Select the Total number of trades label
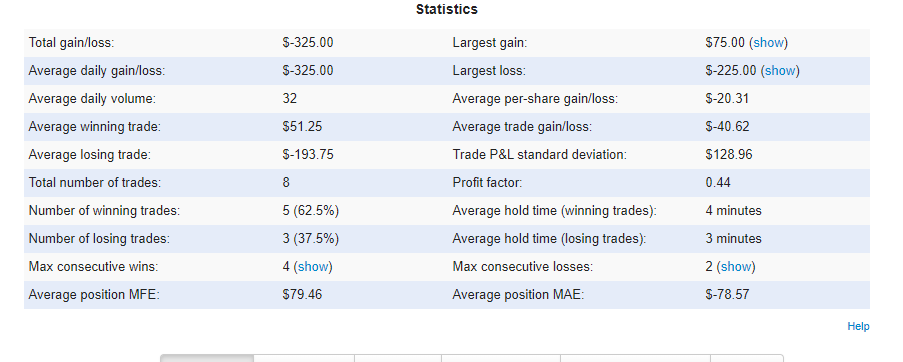This screenshot has height=362, width=903. (94, 183)
